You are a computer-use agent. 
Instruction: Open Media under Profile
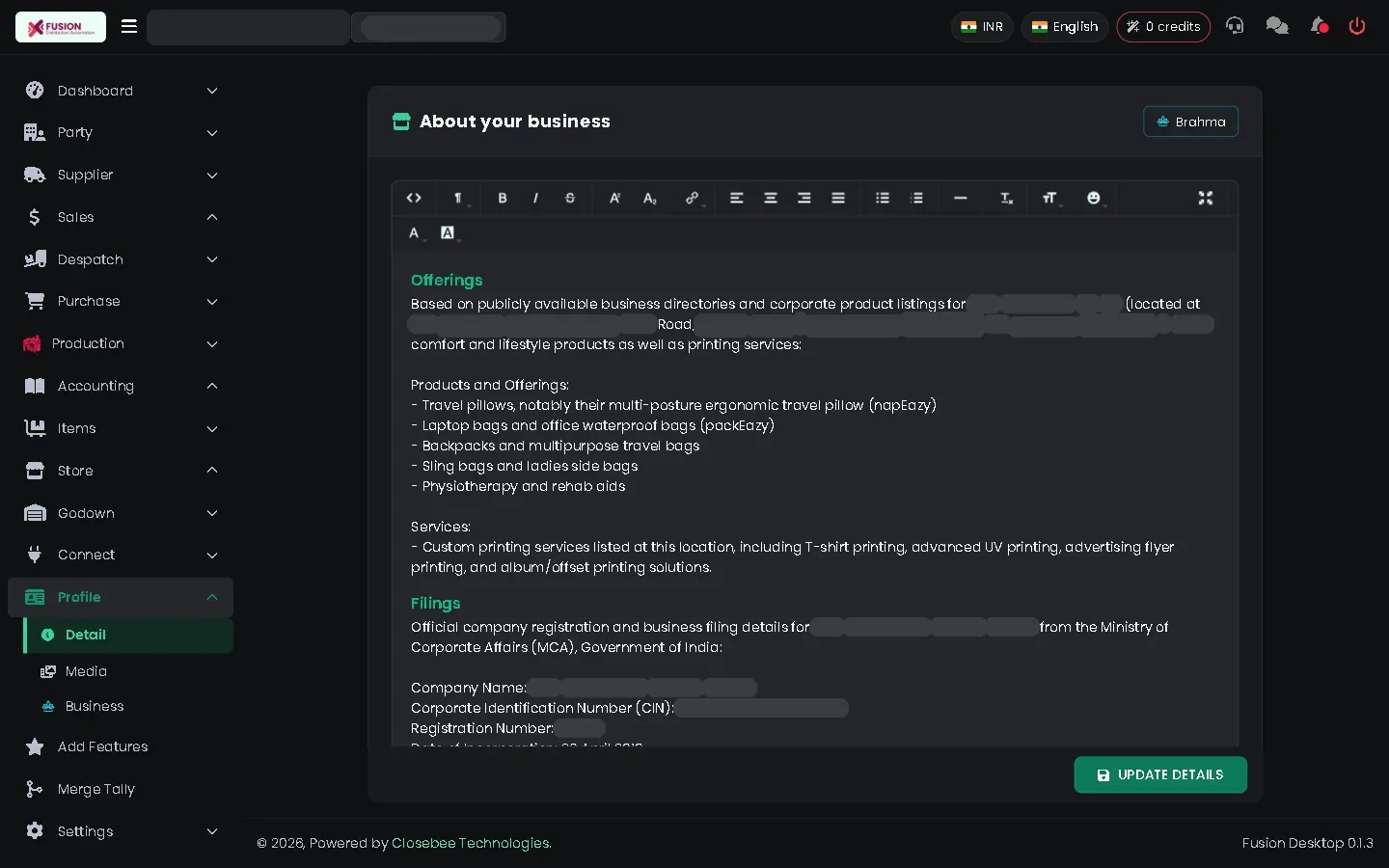[128, 671]
